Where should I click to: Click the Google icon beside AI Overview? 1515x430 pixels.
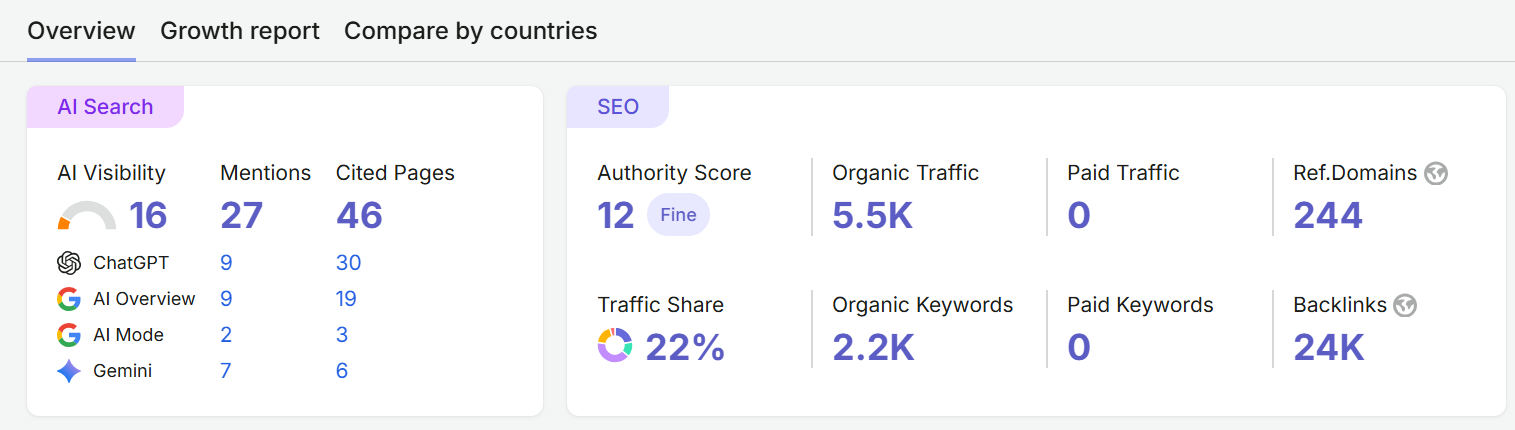(69, 299)
